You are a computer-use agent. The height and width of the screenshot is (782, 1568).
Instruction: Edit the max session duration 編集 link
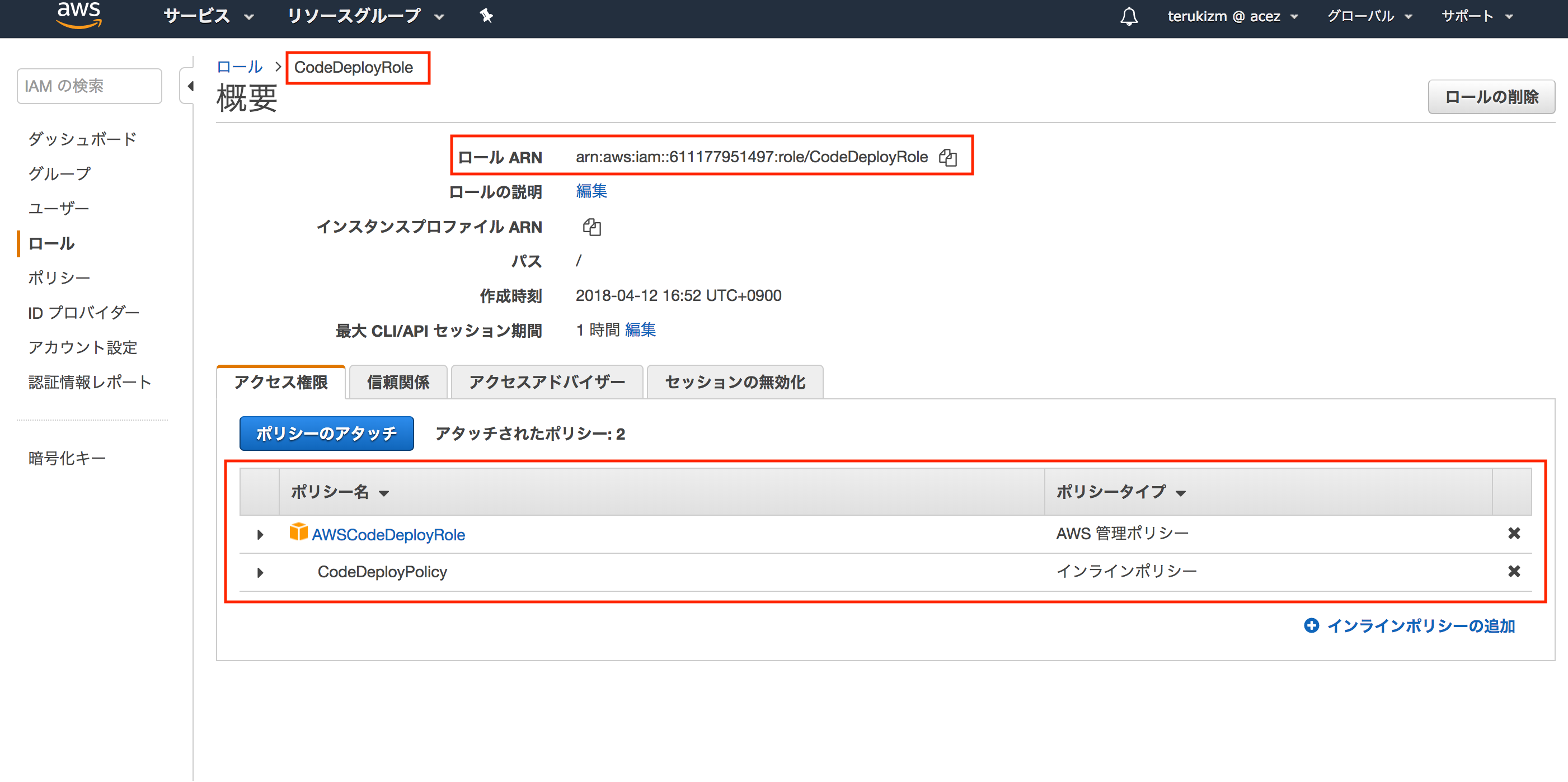640,330
